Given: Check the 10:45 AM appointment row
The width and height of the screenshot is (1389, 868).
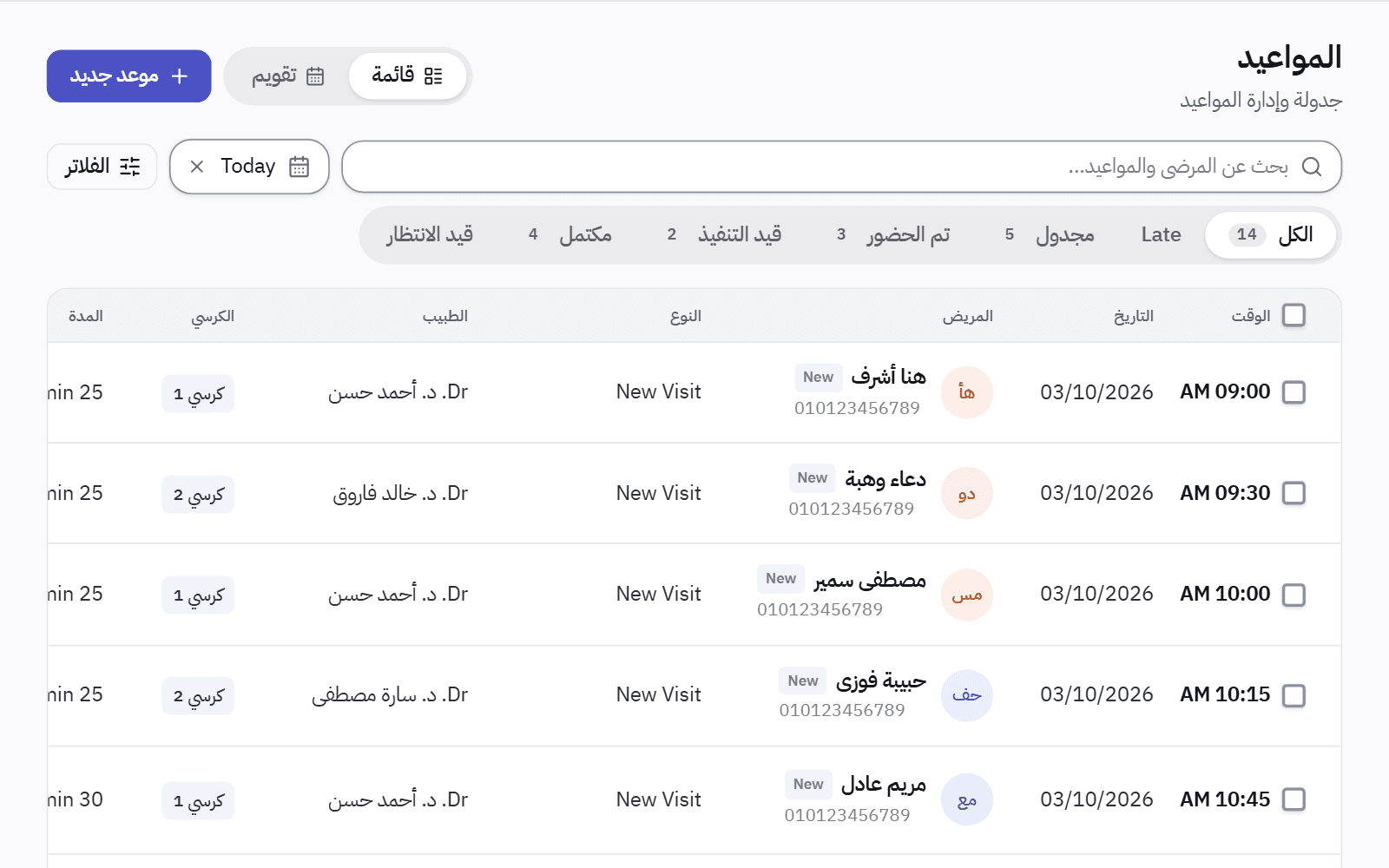Looking at the screenshot, I should coord(1294,799).
